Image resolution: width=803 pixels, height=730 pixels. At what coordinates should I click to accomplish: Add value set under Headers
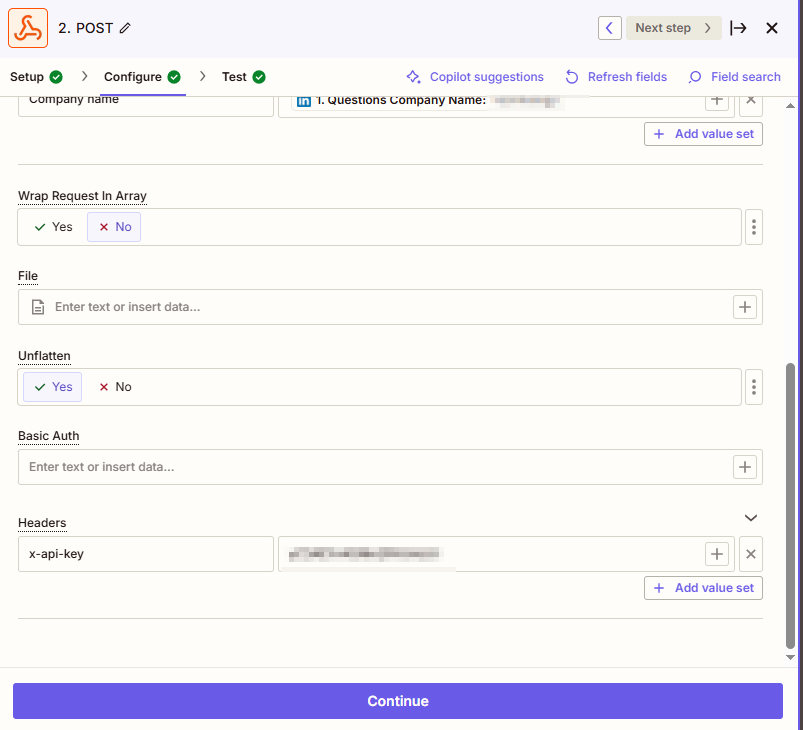[x=703, y=588]
